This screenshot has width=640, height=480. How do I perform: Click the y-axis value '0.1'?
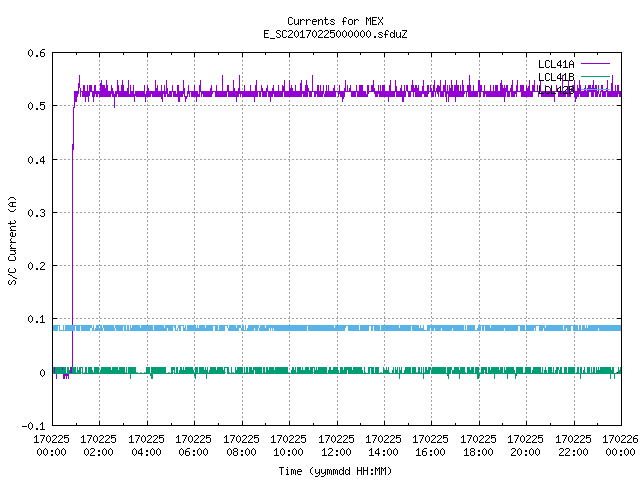click(x=36, y=319)
